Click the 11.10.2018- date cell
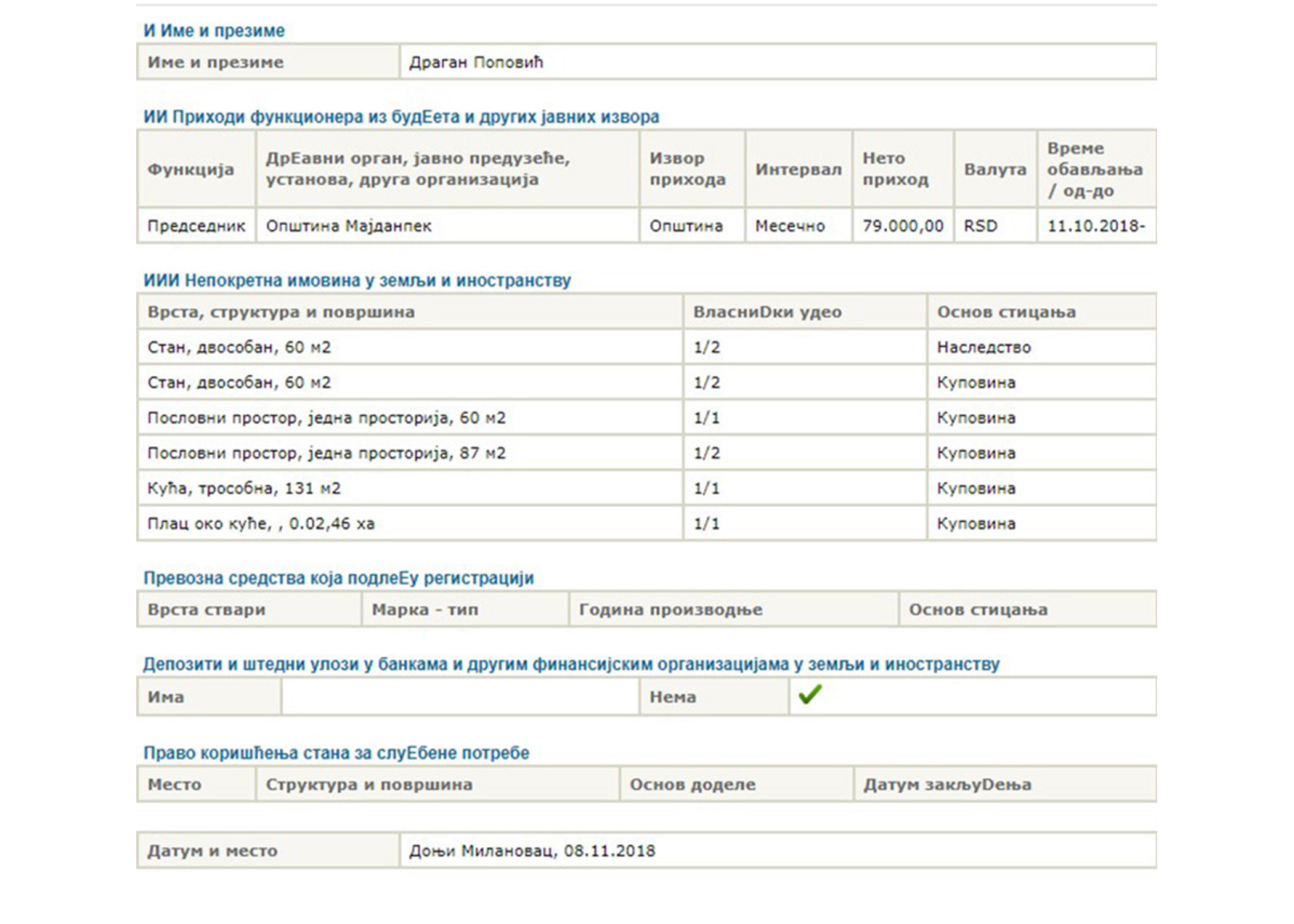The image size is (1294, 924). pos(1096,226)
